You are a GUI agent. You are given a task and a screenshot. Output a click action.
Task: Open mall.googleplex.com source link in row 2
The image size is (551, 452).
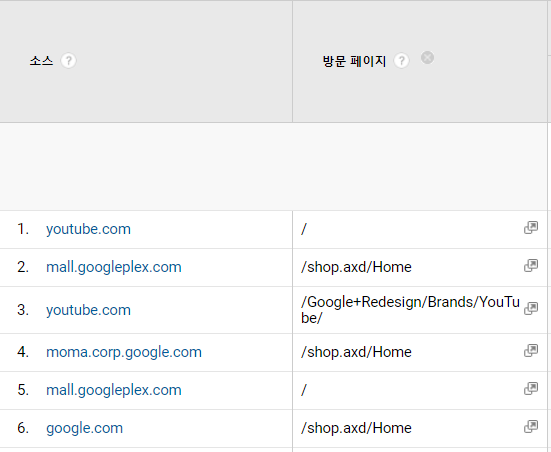pos(114,267)
